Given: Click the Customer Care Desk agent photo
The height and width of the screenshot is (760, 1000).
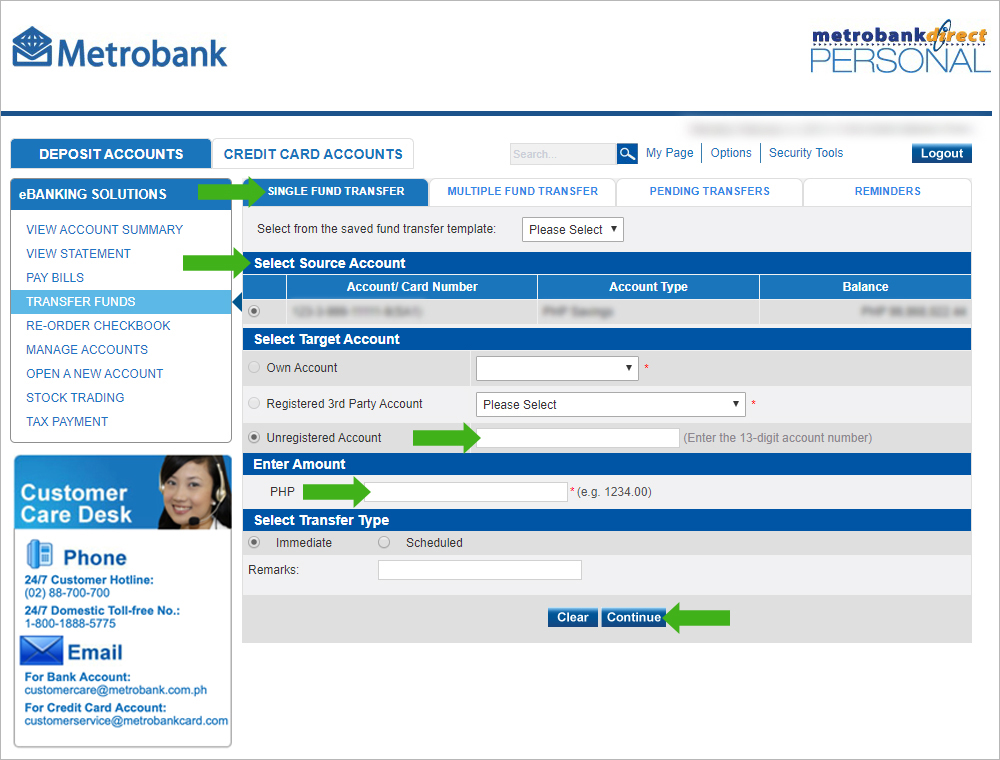Looking at the screenshot, I should click(195, 492).
